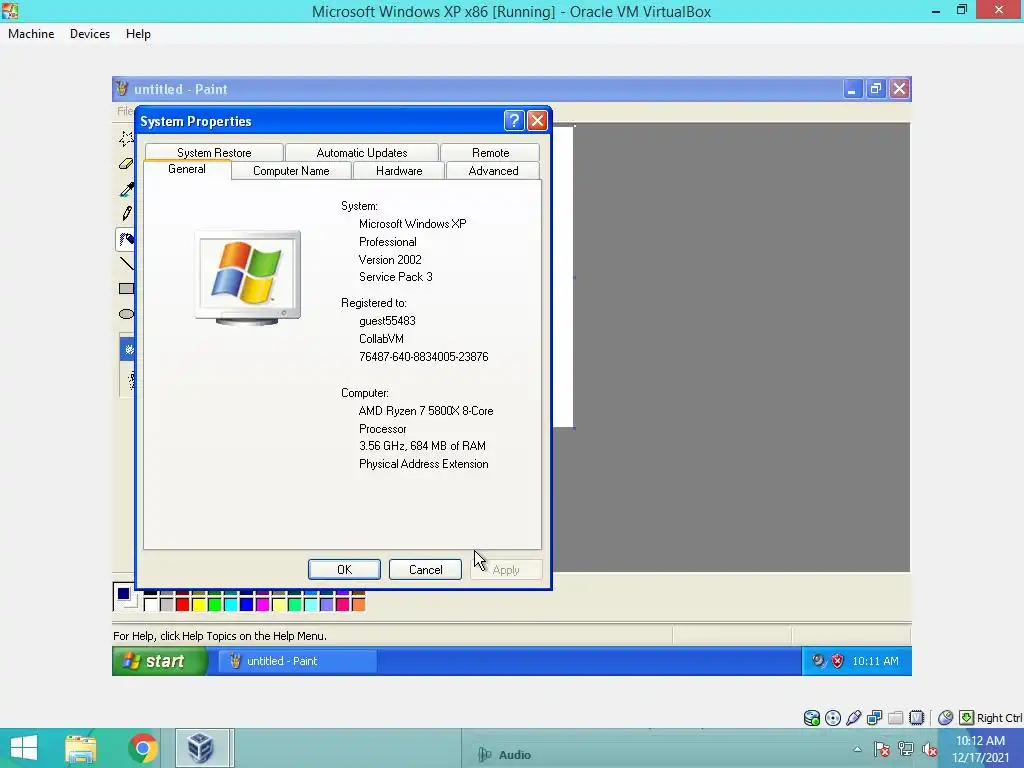Click the XP tray icon beside the shield
The width and height of the screenshot is (1024, 768).
pyautogui.click(x=818, y=661)
